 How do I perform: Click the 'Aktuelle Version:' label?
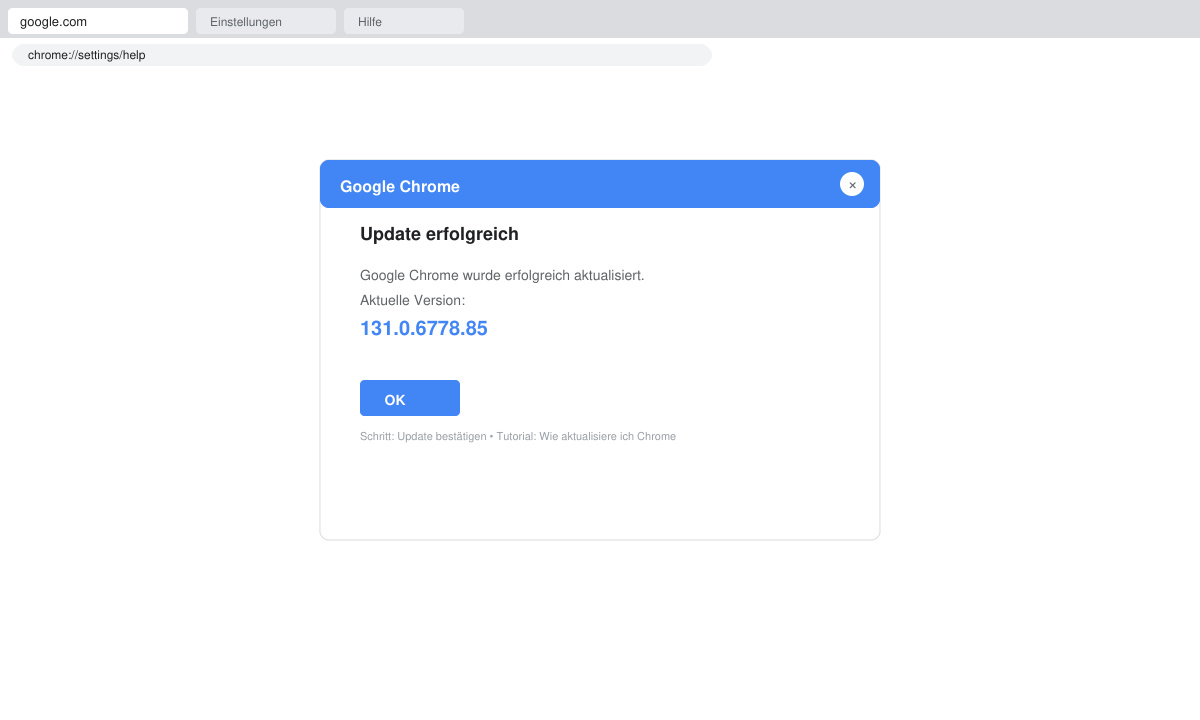coord(412,300)
